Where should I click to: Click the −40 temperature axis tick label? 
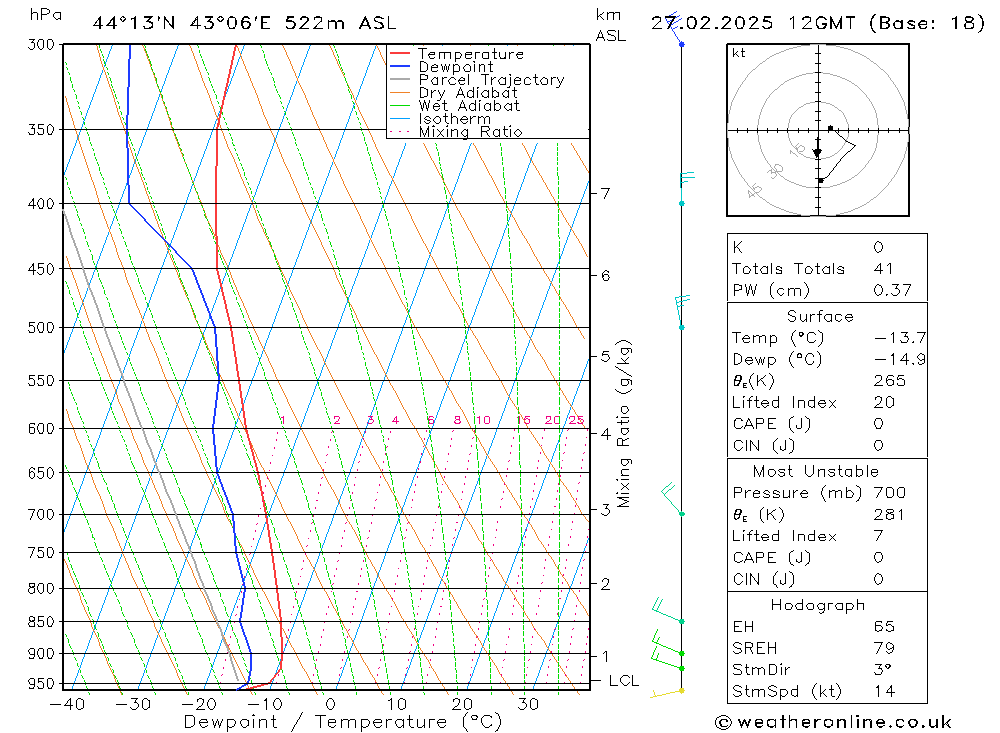(x=67, y=704)
